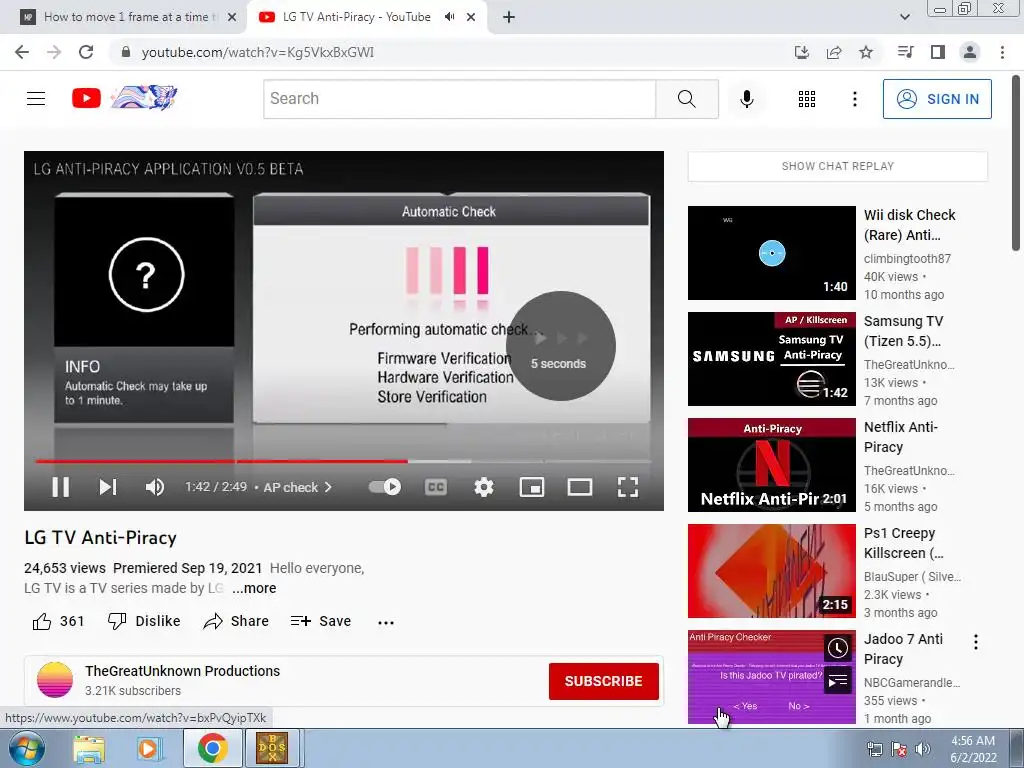Install the page as an app
The height and width of the screenshot is (768, 1024).
(x=801, y=52)
